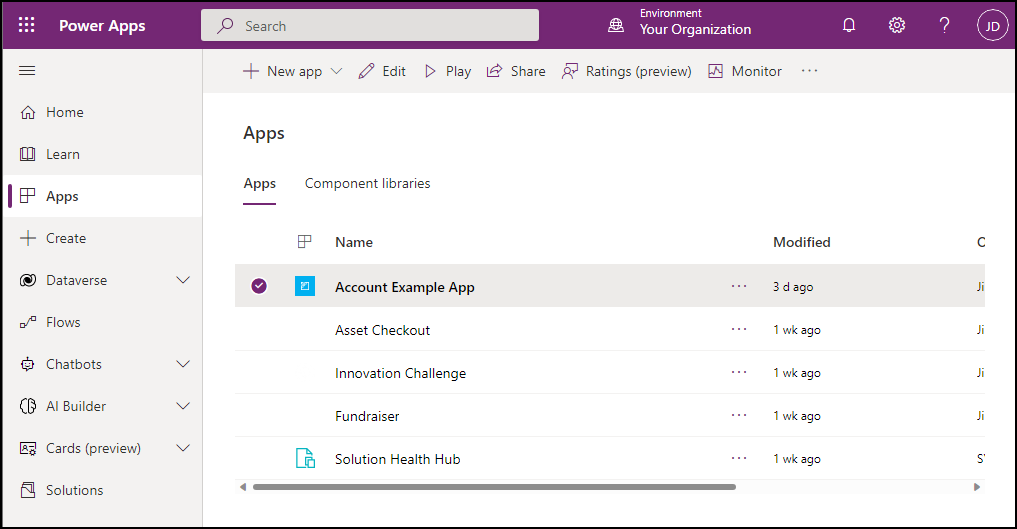The image size is (1017, 529).
Task: Open the settings gear icon
Action: click(897, 25)
